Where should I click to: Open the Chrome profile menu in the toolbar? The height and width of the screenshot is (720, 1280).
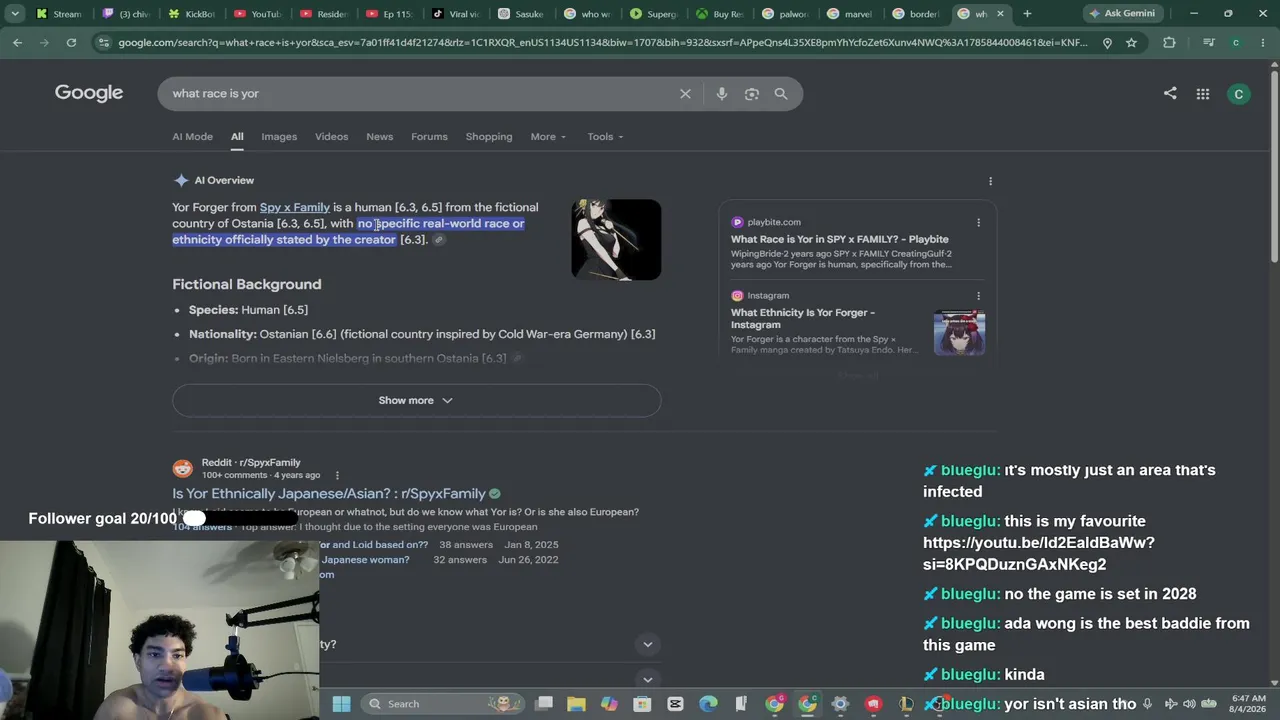click(x=1236, y=43)
